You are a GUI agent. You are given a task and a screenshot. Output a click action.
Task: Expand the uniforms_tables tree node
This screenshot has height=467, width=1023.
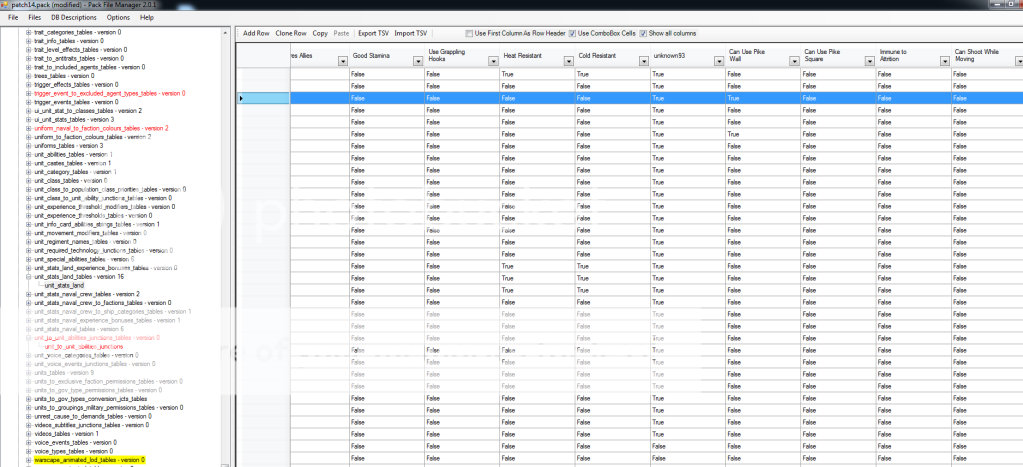coord(29,146)
